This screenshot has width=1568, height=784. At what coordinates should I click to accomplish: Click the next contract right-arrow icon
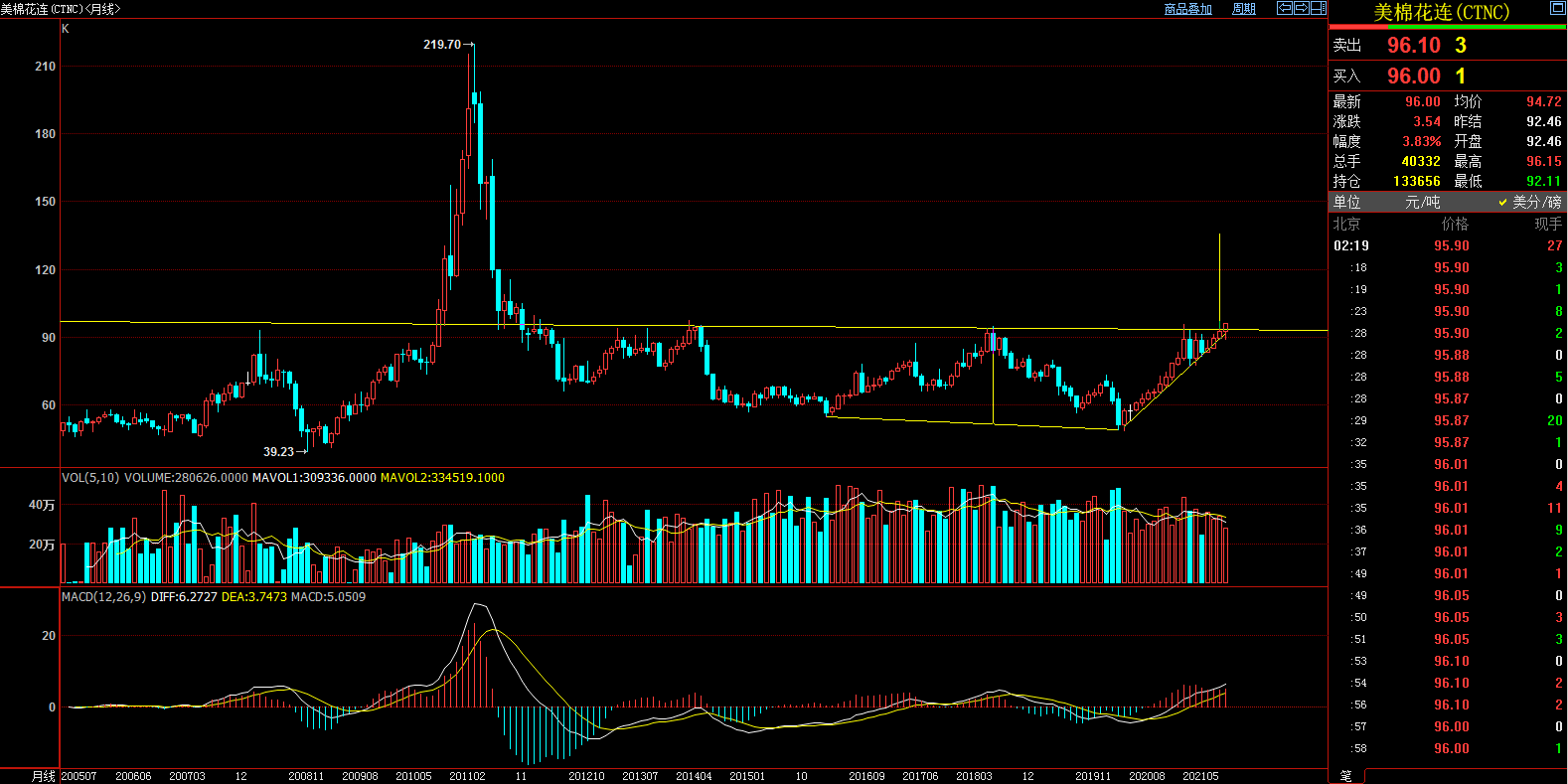click(1302, 8)
